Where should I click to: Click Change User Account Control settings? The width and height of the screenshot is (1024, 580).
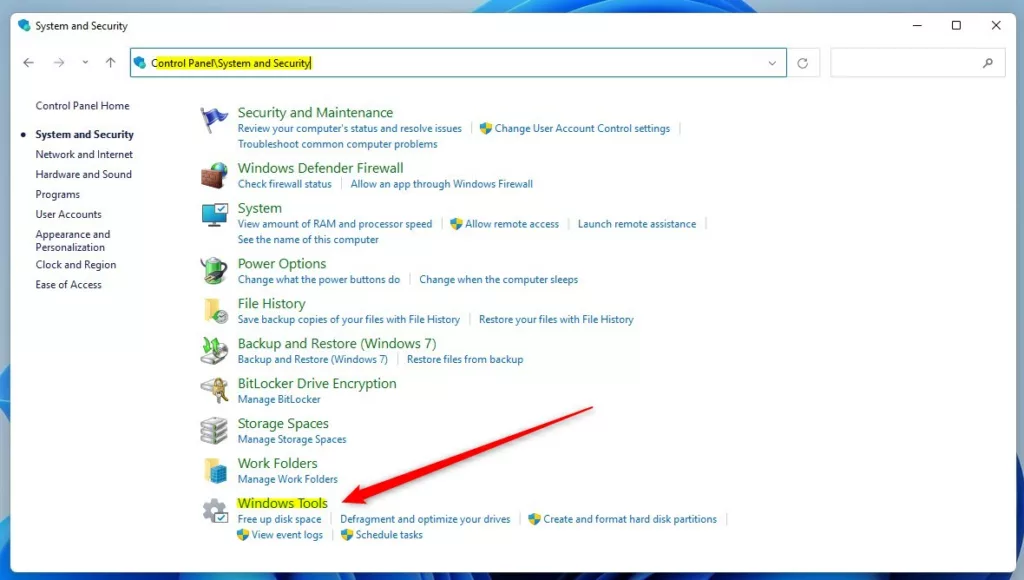click(582, 129)
